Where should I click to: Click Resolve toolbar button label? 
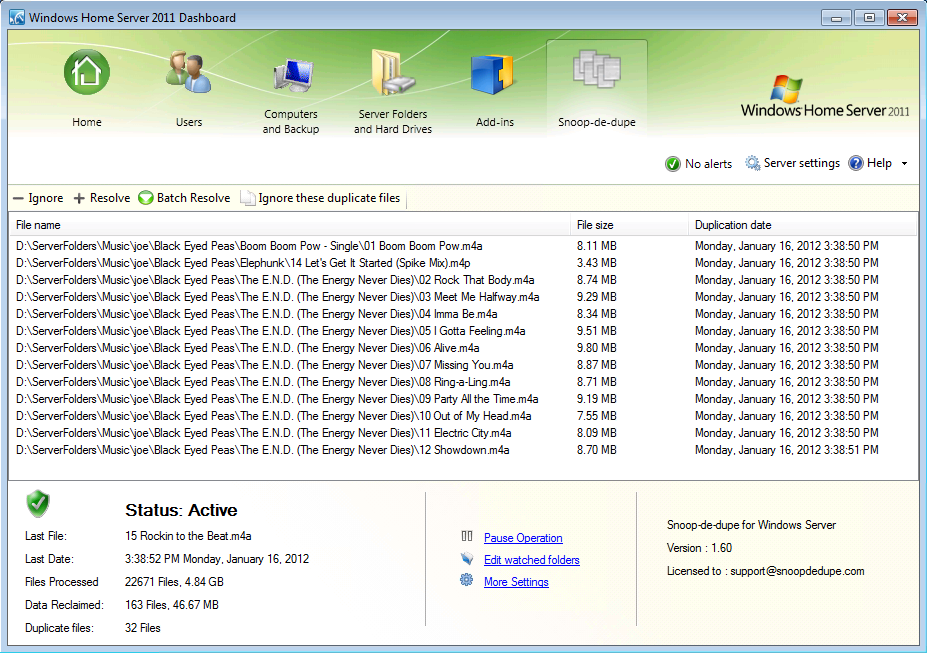tap(109, 198)
